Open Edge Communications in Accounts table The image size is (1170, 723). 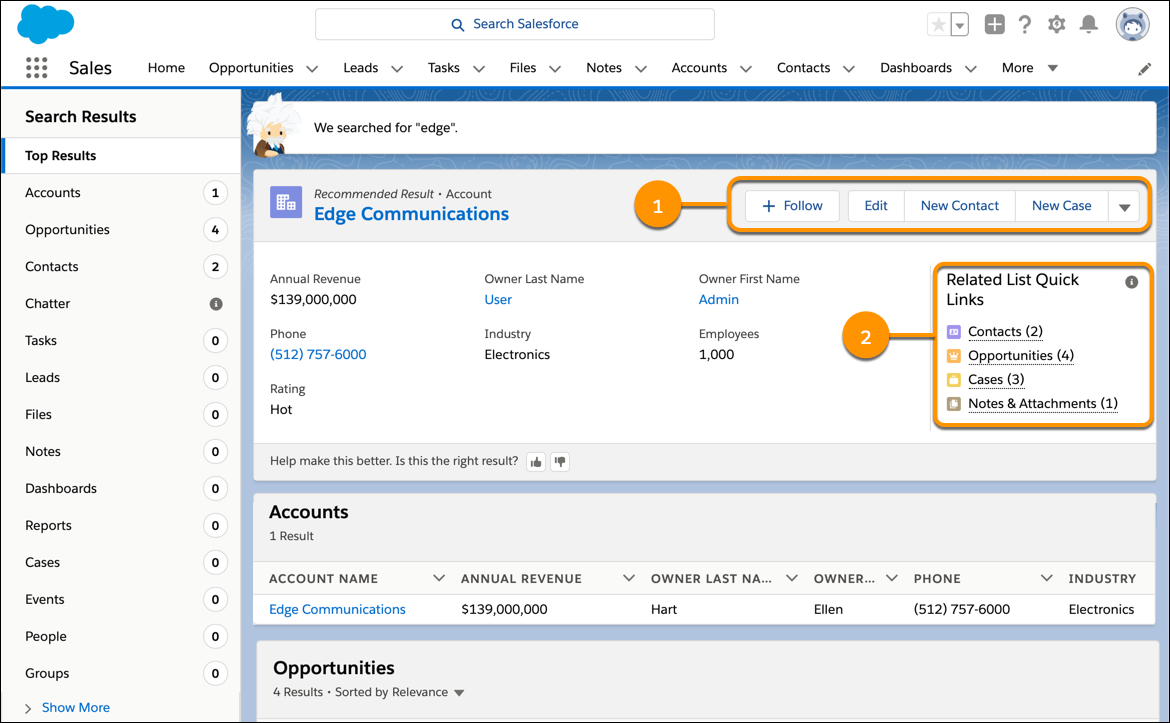(x=337, y=610)
